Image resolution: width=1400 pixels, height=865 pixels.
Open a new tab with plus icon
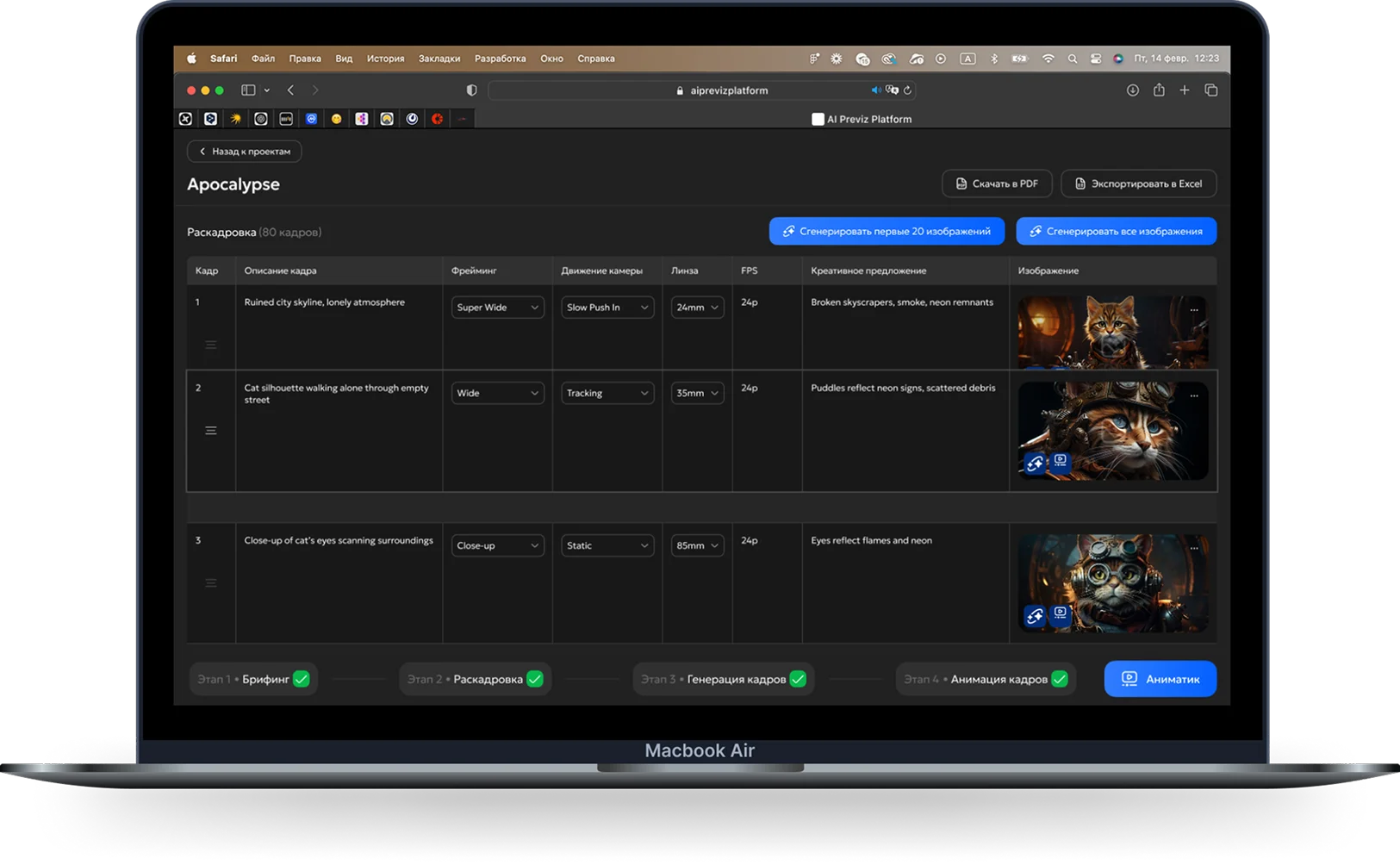click(x=1185, y=90)
